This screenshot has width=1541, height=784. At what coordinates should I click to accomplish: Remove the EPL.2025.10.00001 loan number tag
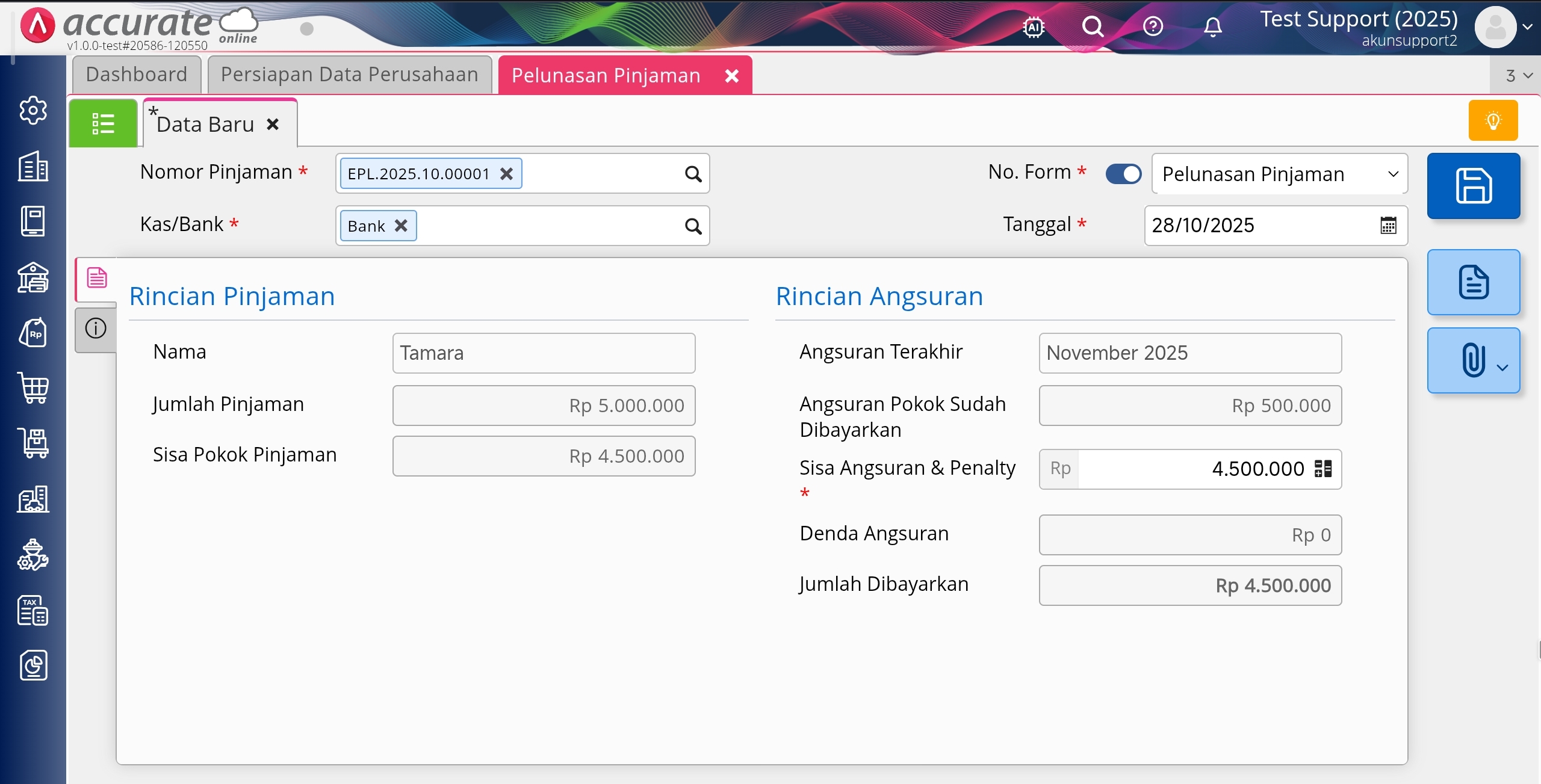coord(507,174)
